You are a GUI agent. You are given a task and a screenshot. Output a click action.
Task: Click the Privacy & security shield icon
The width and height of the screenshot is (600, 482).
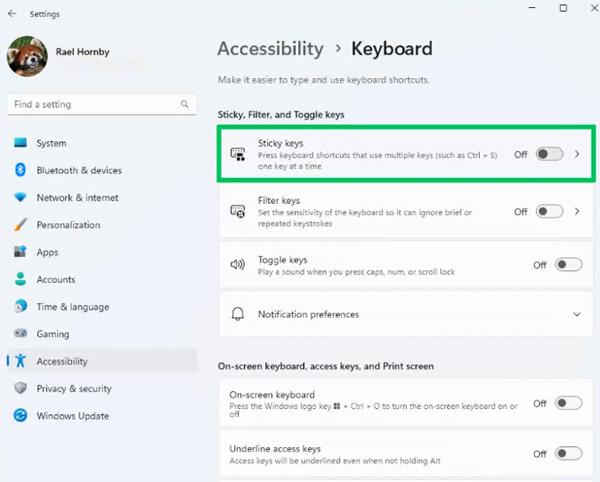tap(20, 389)
